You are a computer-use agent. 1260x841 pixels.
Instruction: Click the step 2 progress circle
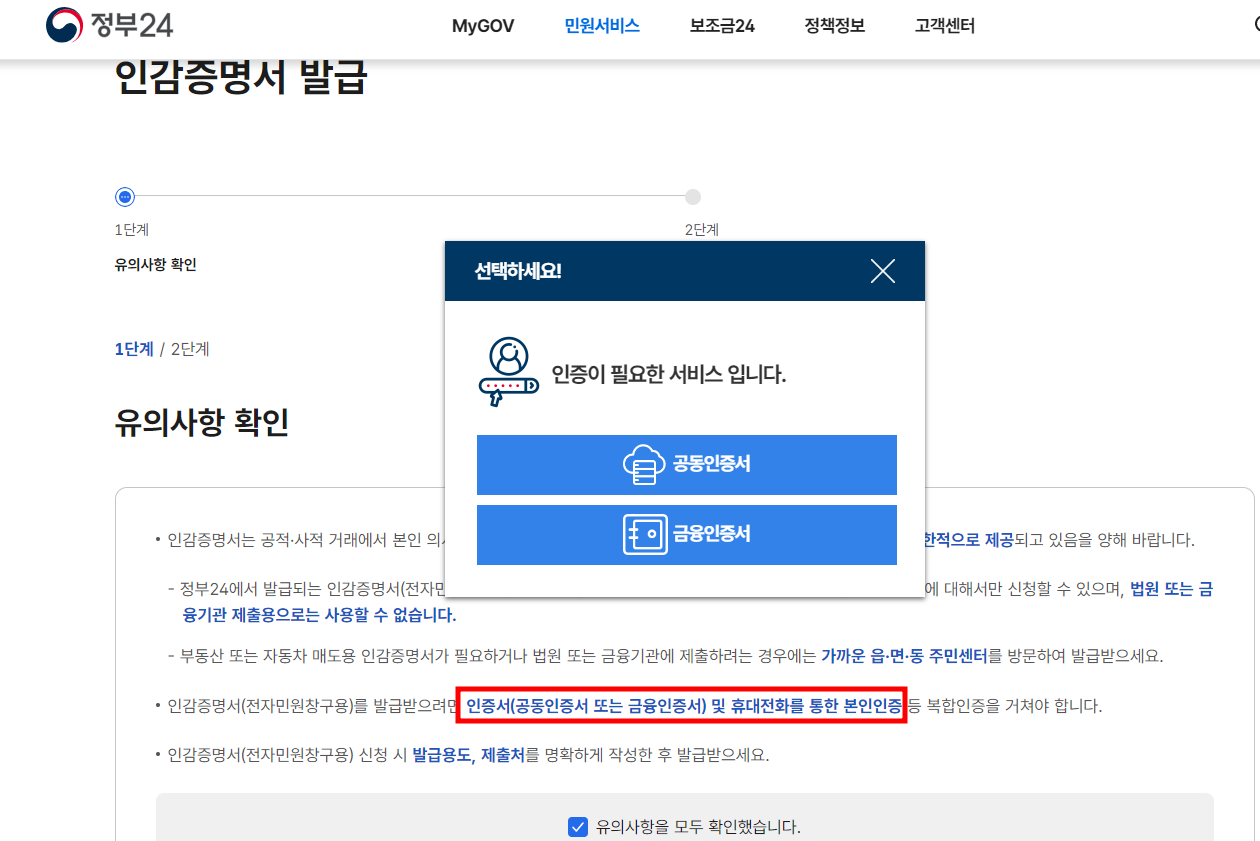click(x=693, y=197)
